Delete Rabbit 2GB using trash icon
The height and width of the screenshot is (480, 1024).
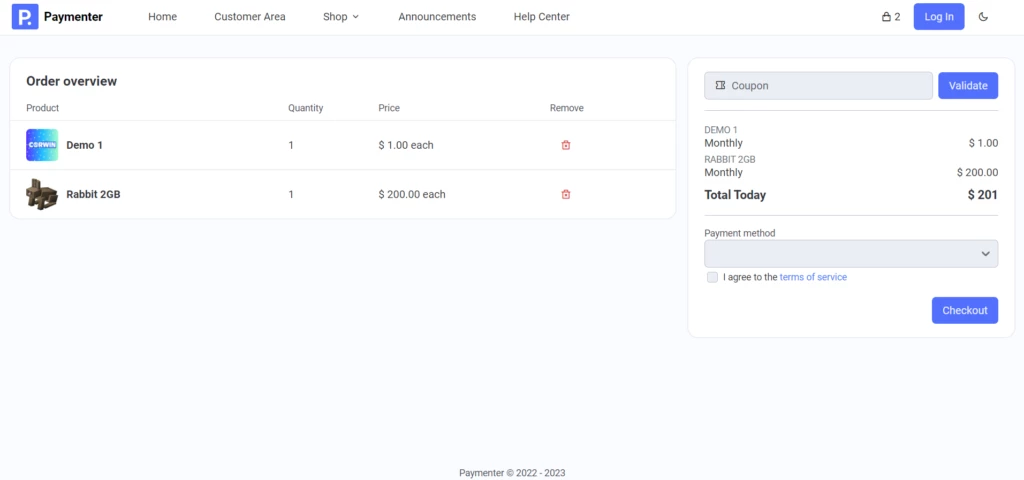pyautogui.click(x=566, y=194)
